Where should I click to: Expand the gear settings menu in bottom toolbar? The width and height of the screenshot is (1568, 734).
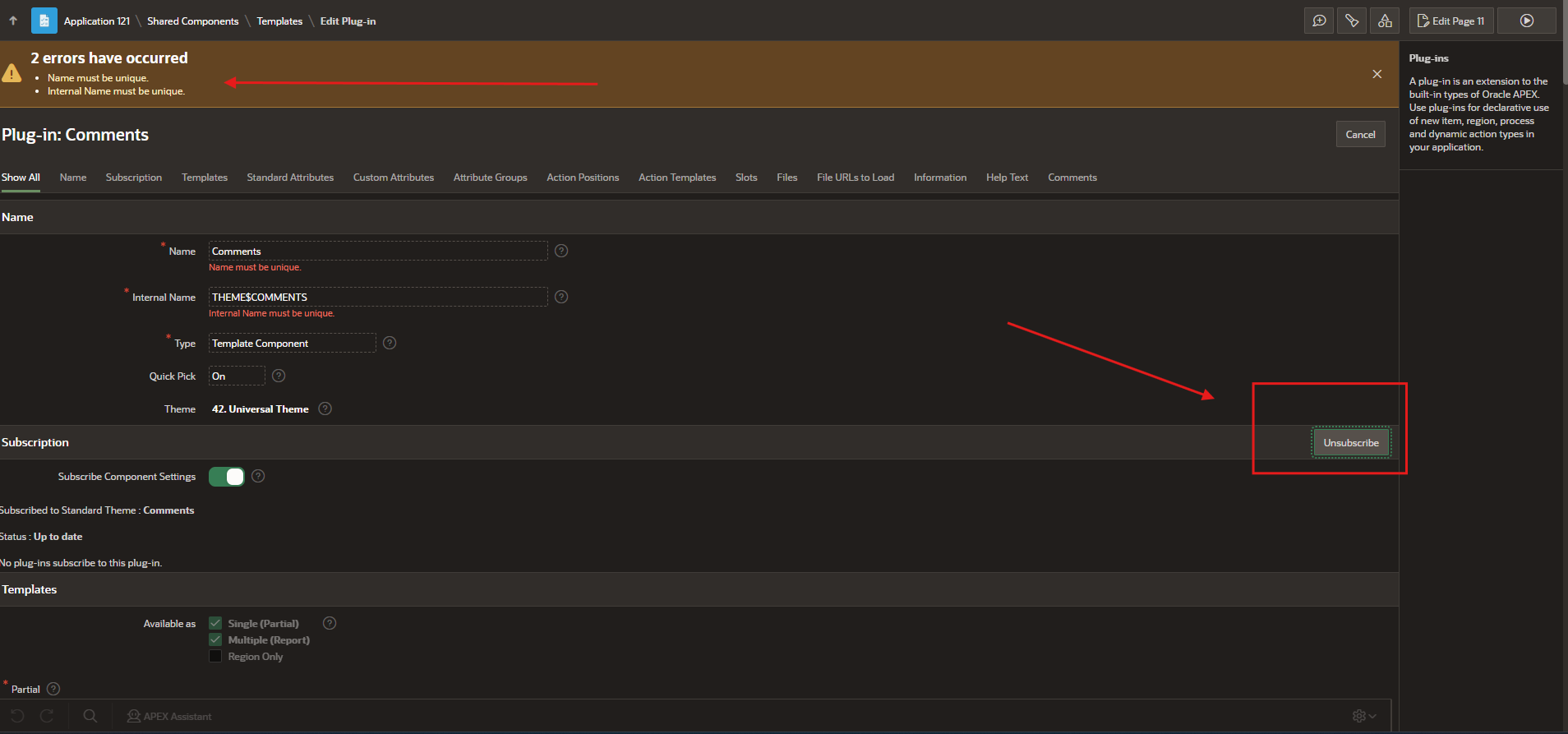(x=1363, y=716)
